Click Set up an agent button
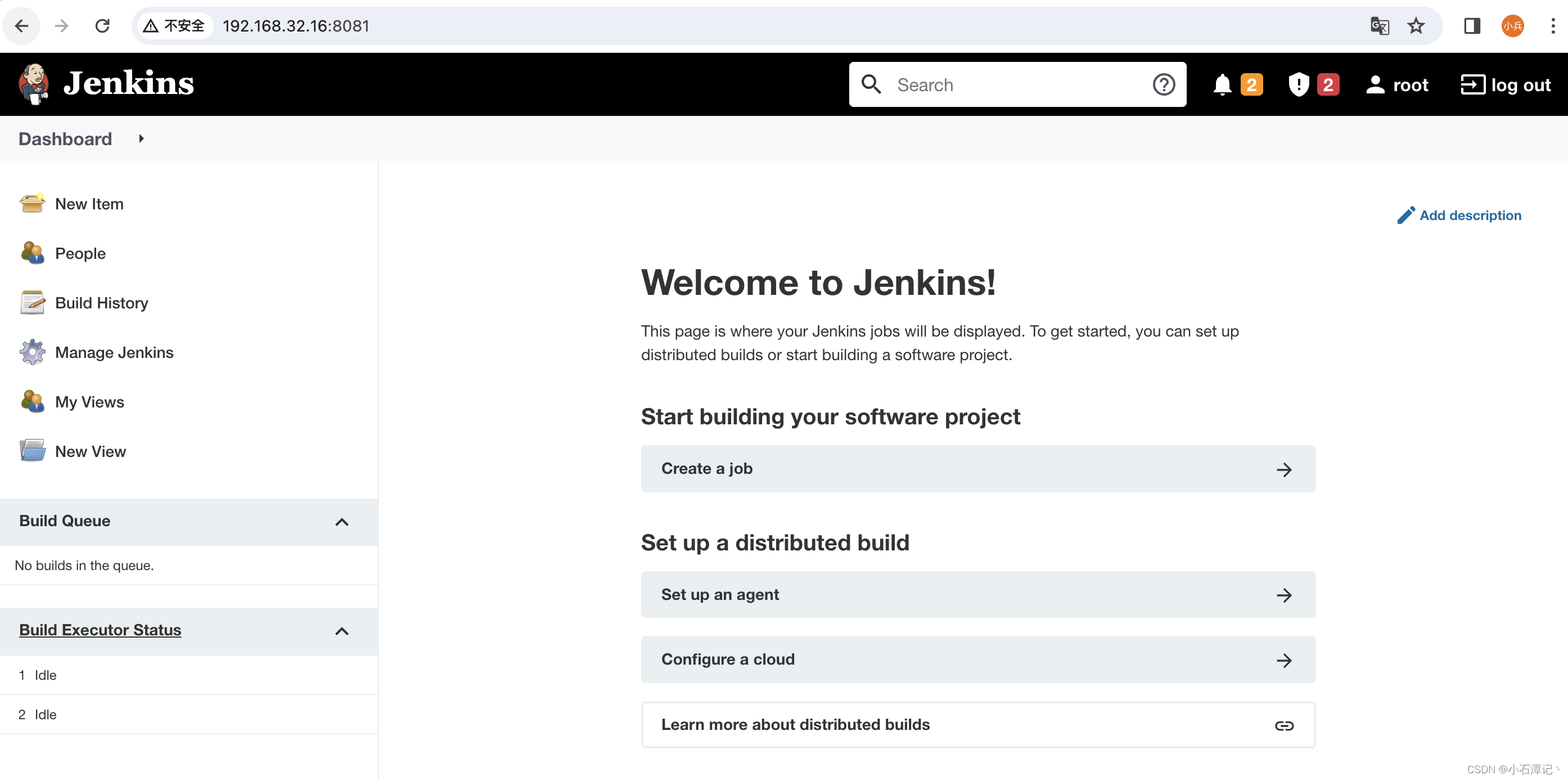 978,595
